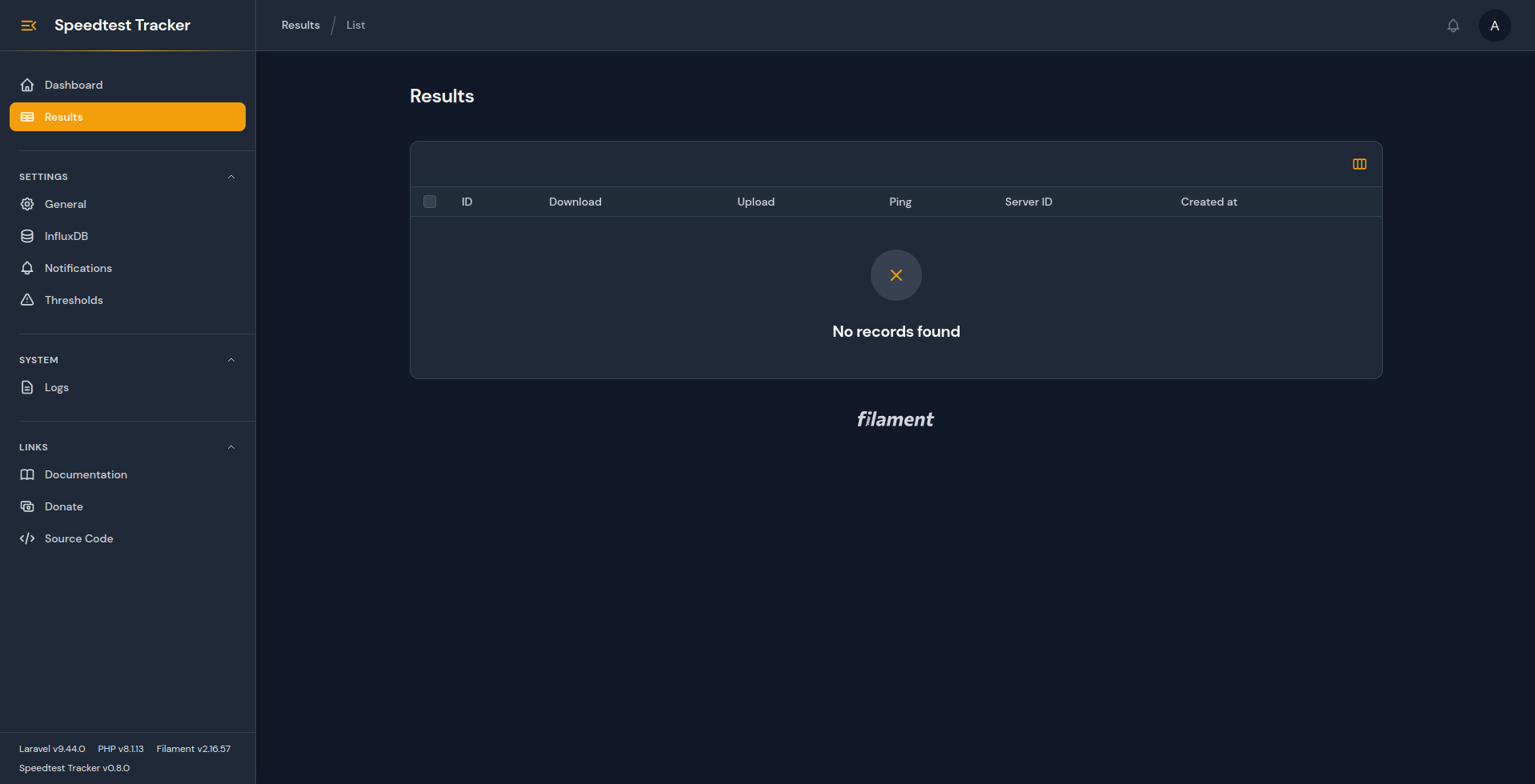Collapse the Links sidebar group
This screenshot has height=784, width=1535.
click(231, 447)
